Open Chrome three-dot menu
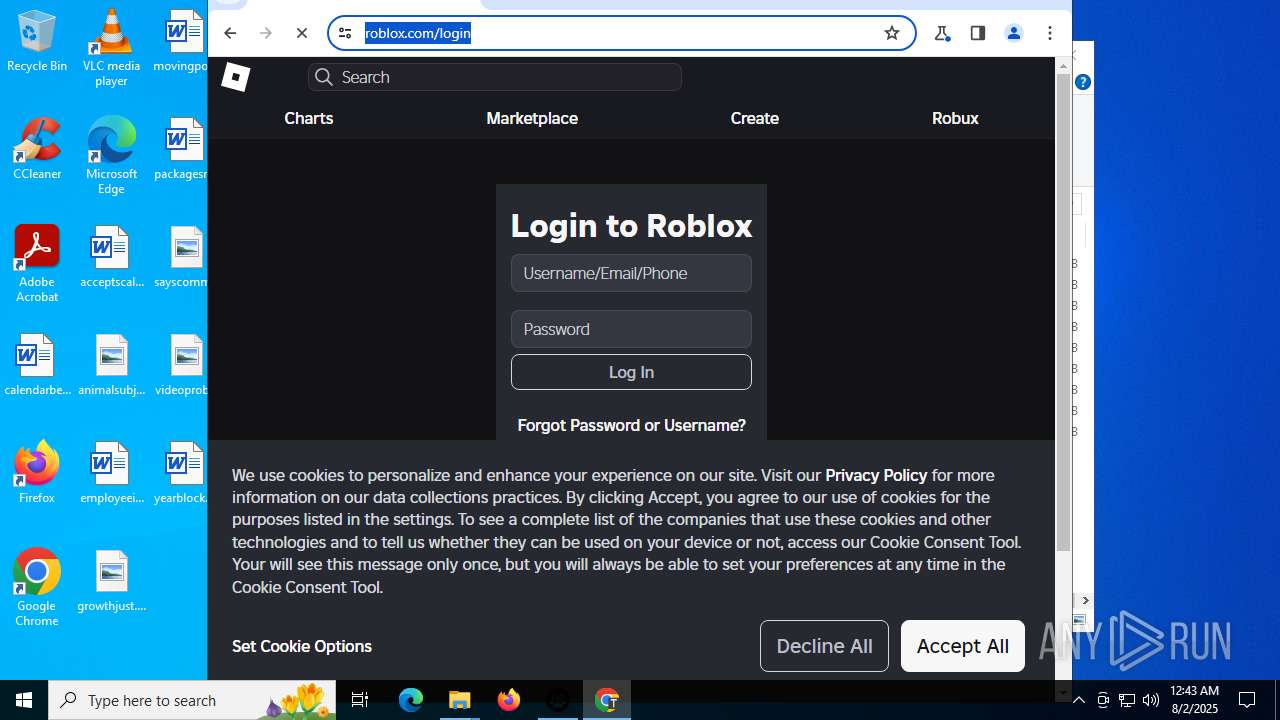The height and width of the screenshot is (720, 1280). [1050, 33]
